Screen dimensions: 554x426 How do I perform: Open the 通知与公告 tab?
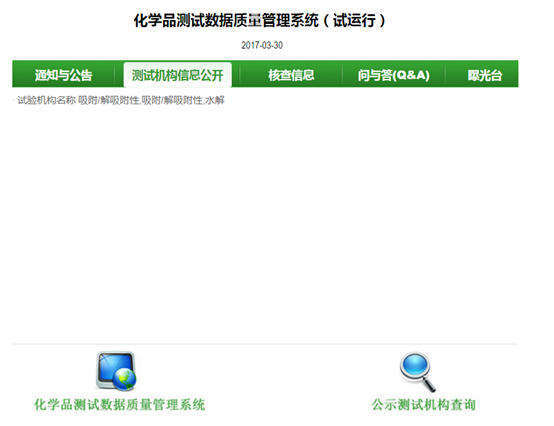pos(64,75)
